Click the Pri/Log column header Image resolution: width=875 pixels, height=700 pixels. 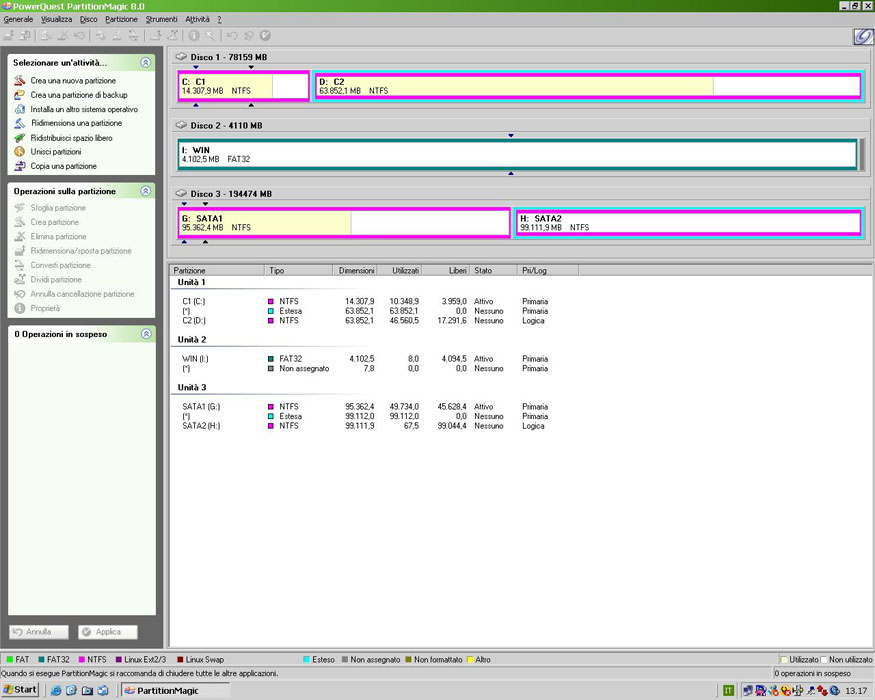pyautogui.click(x=547, y=270)
